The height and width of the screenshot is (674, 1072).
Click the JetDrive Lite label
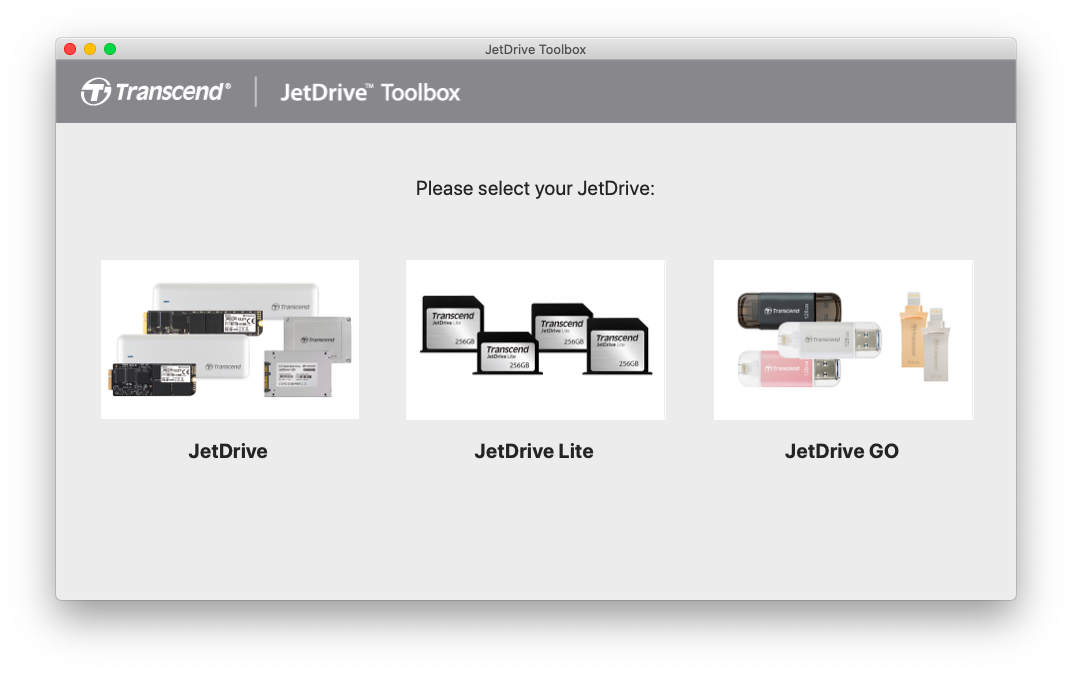coord(534,451)
